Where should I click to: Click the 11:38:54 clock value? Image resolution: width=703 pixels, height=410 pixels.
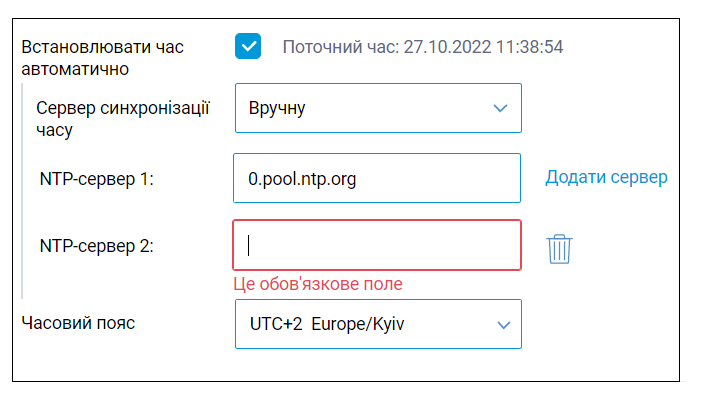click(x=530, y=47)
